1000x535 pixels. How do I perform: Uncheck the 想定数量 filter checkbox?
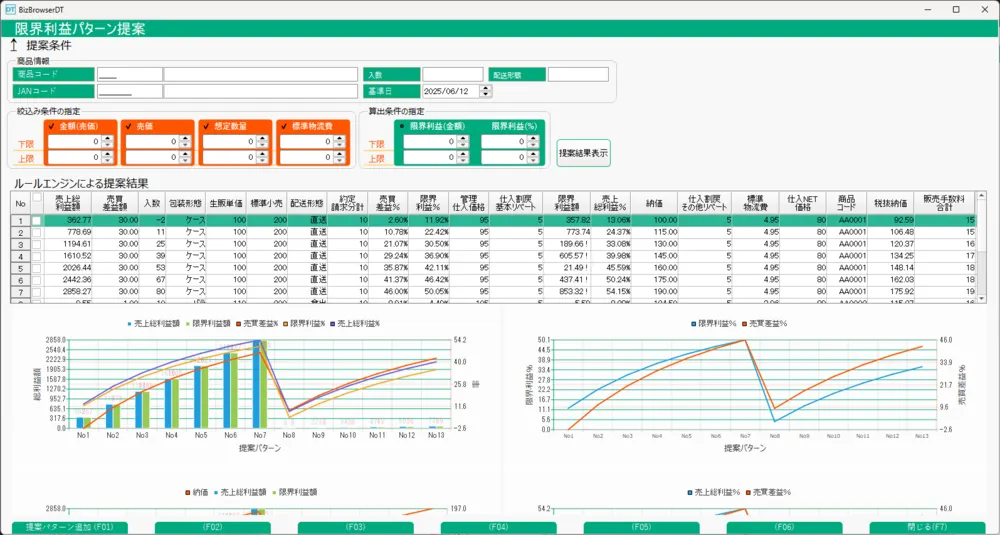tap(207, 126)
